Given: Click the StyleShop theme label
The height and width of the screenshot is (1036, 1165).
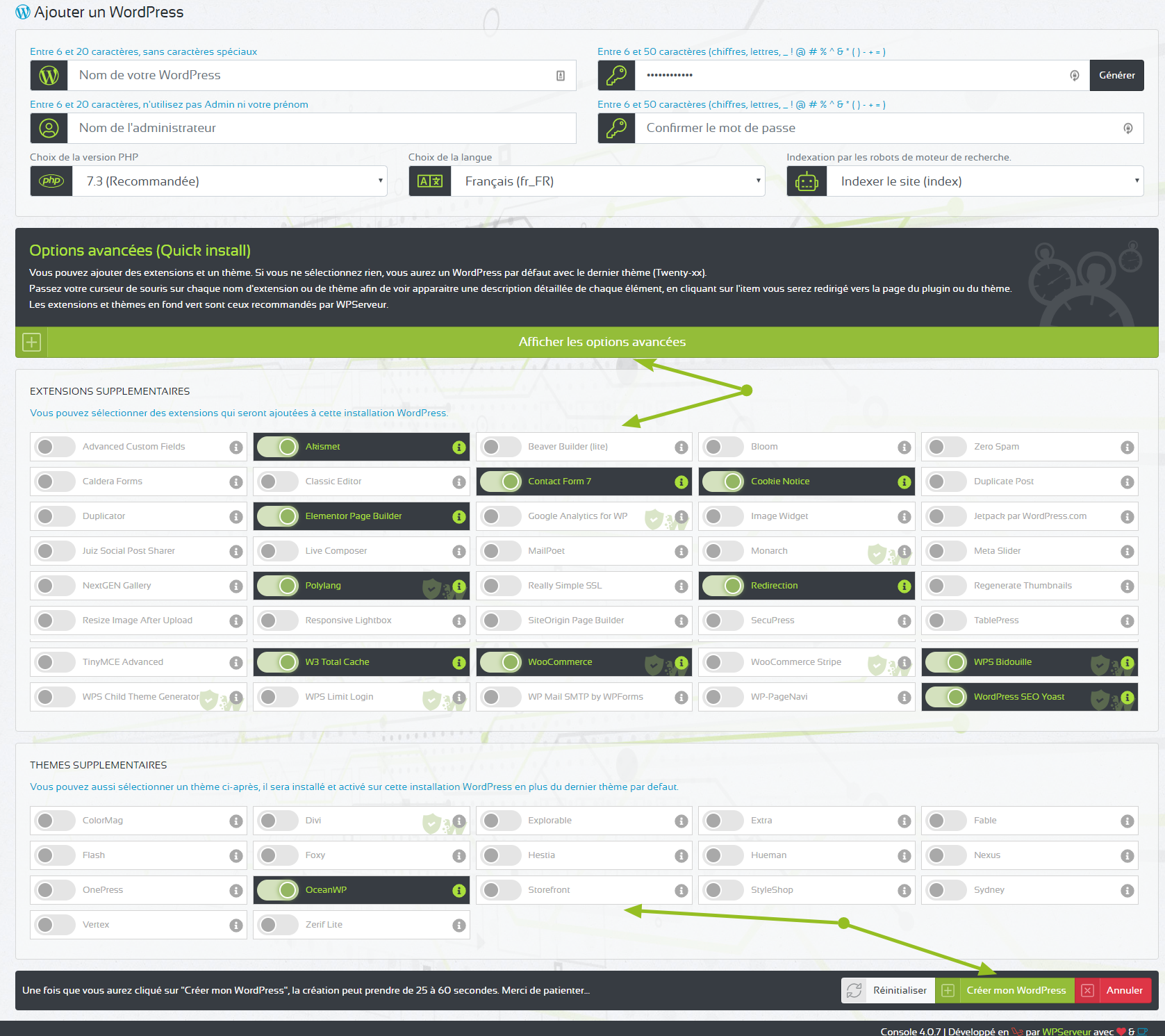Looking at the screenshot, I should [x=772, y=890].
